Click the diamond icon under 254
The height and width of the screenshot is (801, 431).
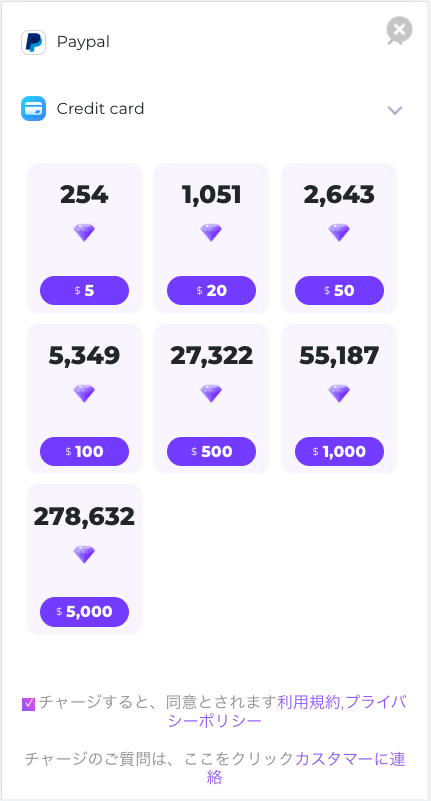84,232
